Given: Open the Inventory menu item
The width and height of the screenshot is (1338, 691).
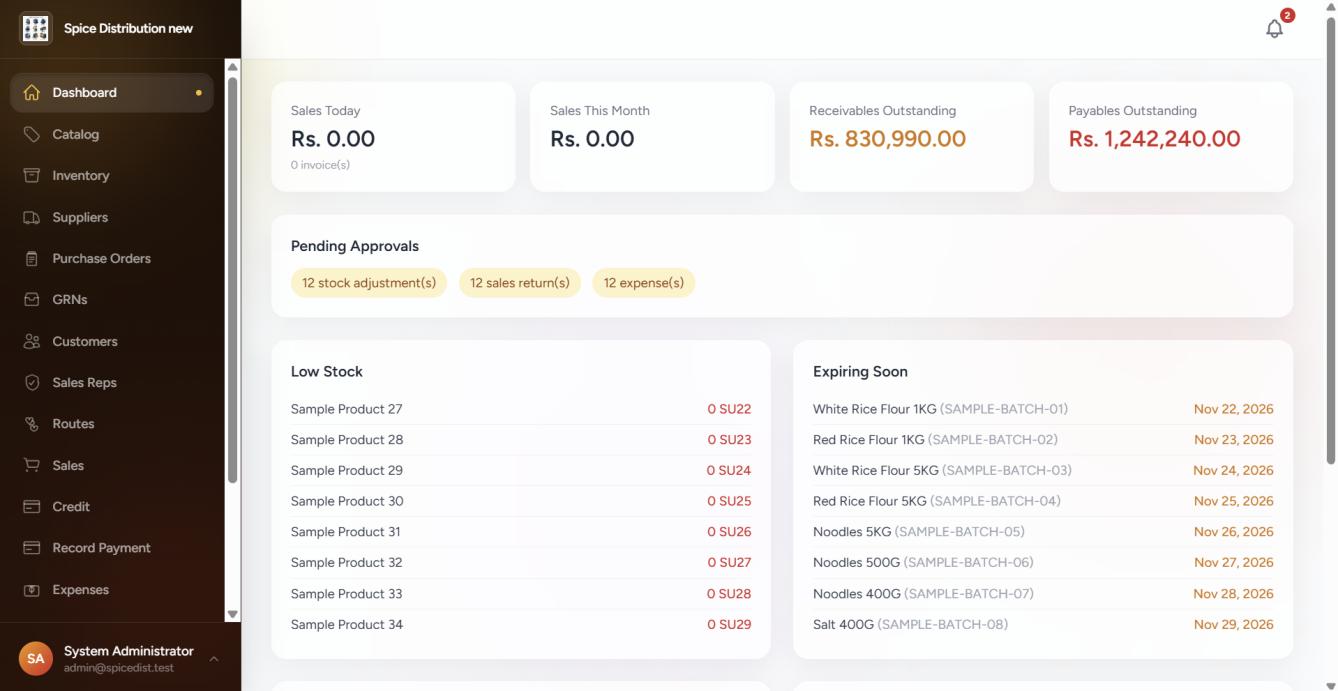Looking at the screenshot, I should tap(112, 175).
